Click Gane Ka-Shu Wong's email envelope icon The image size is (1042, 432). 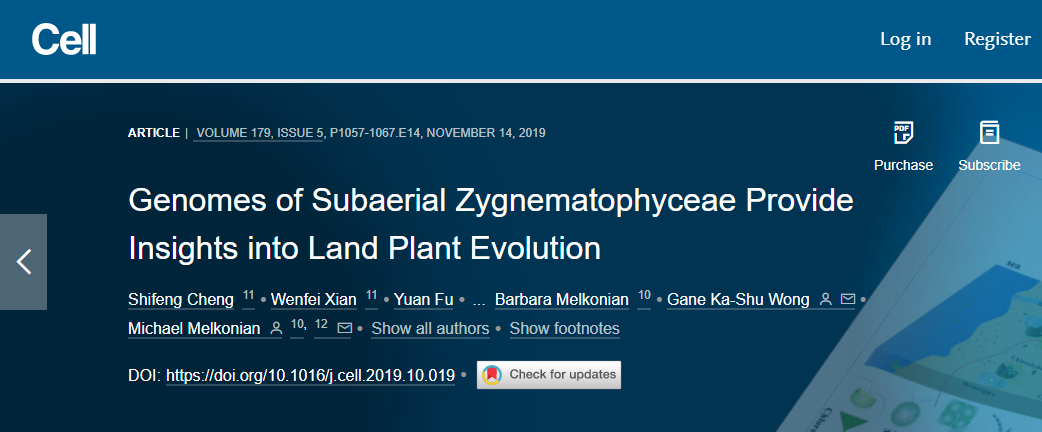click(x=847, y=300)
